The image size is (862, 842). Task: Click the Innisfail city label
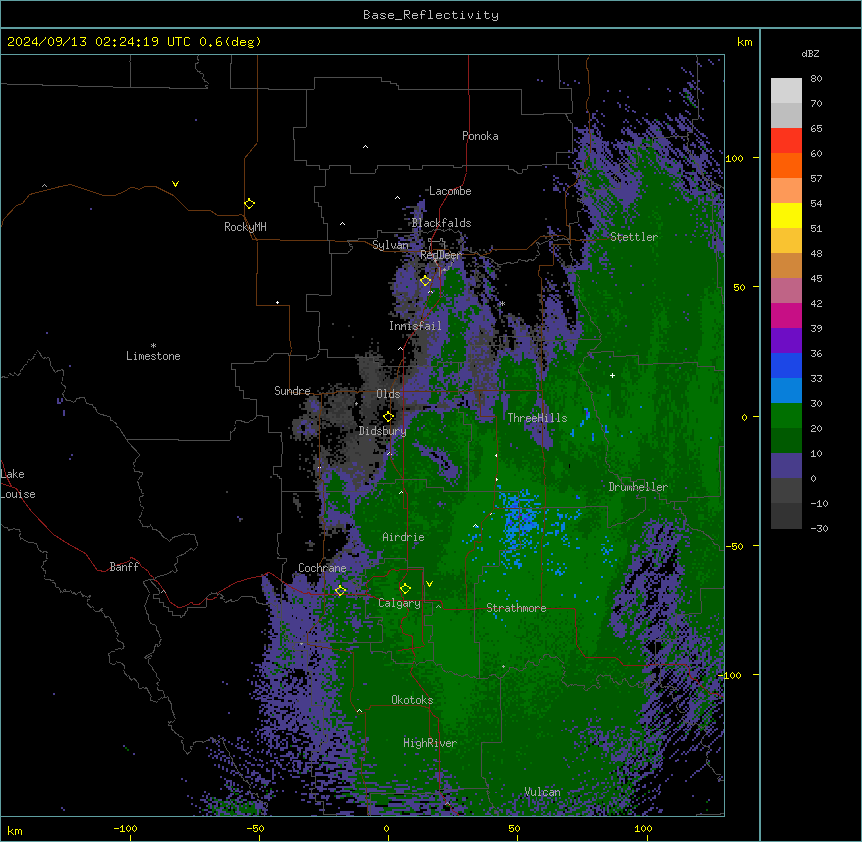(415, 326)
